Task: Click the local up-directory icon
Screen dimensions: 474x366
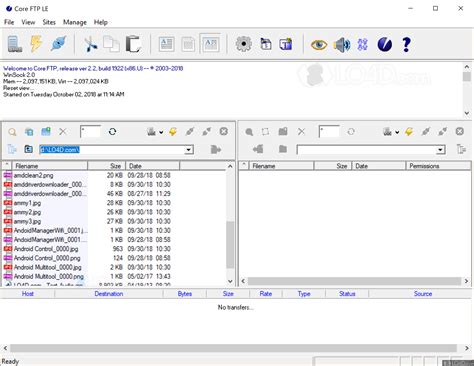Action: (29, 149)
